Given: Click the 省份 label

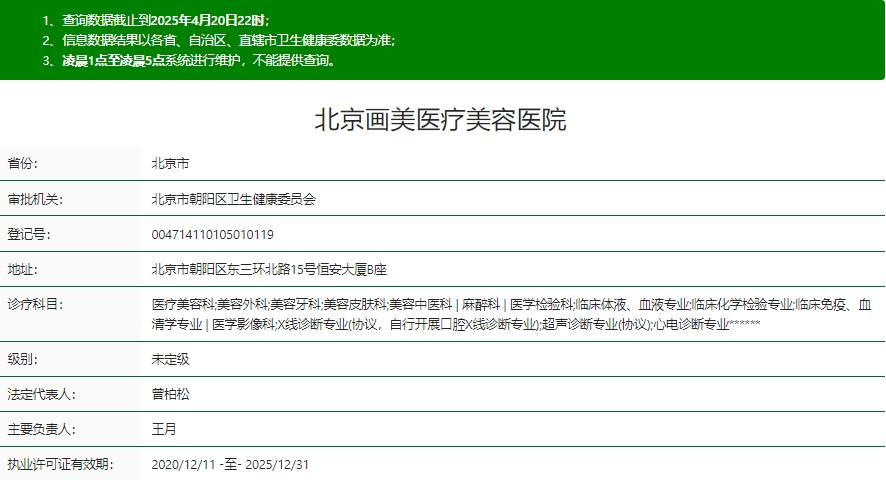Looking at the screenshot, I should coord(23,163).
